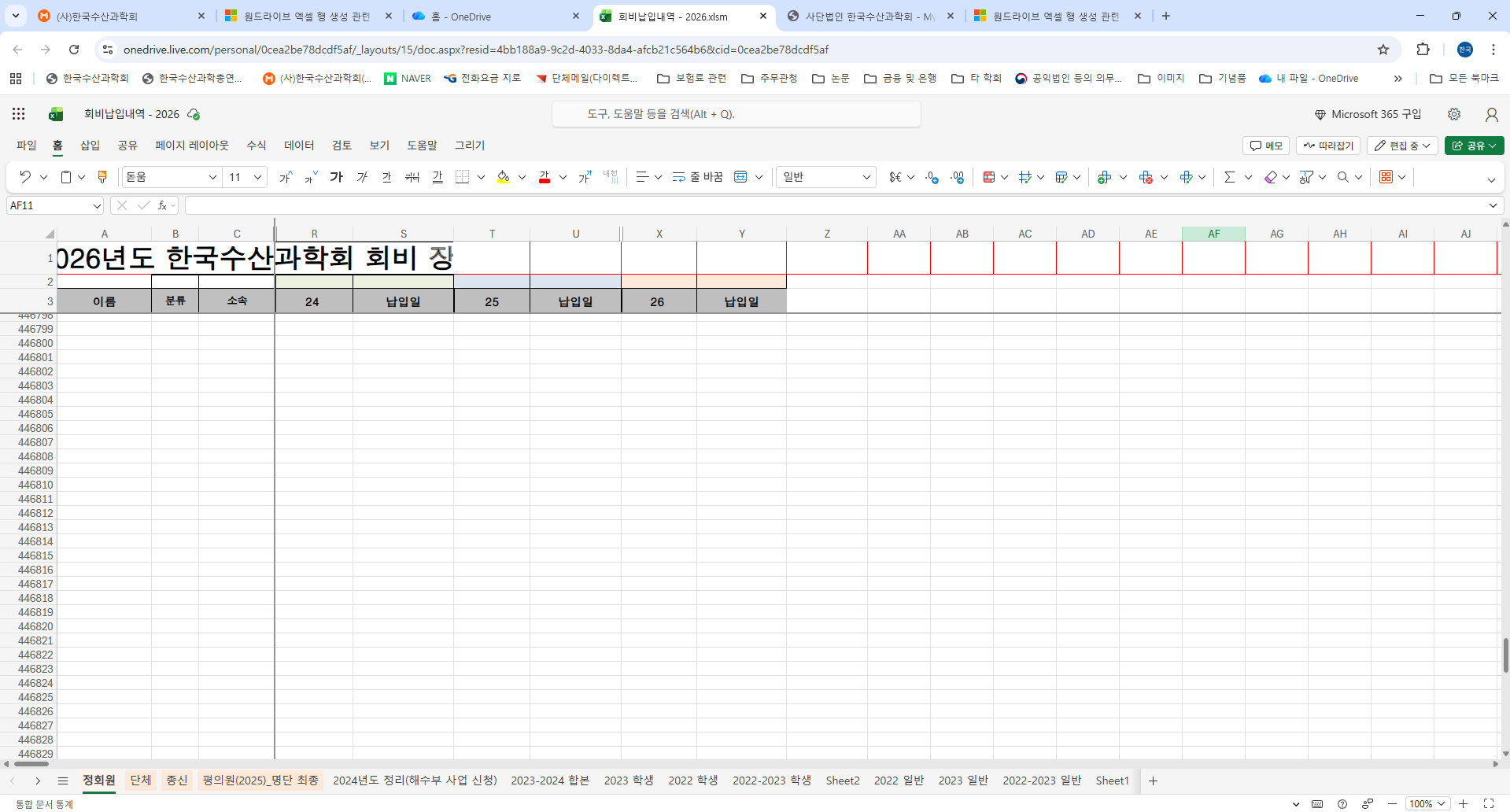Open the font name combo box

(172, 177)
